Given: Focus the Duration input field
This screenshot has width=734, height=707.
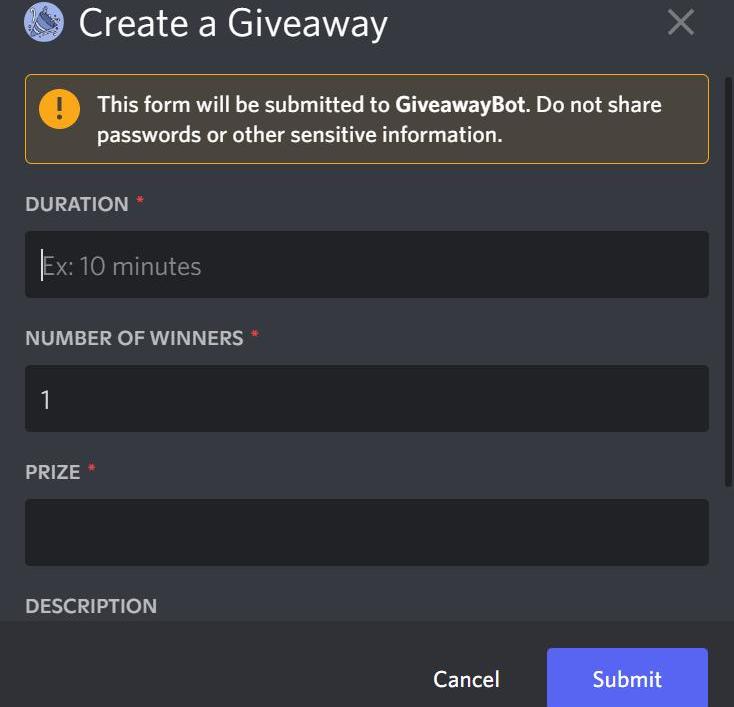Looking at the screenshot, I should 367,265.
